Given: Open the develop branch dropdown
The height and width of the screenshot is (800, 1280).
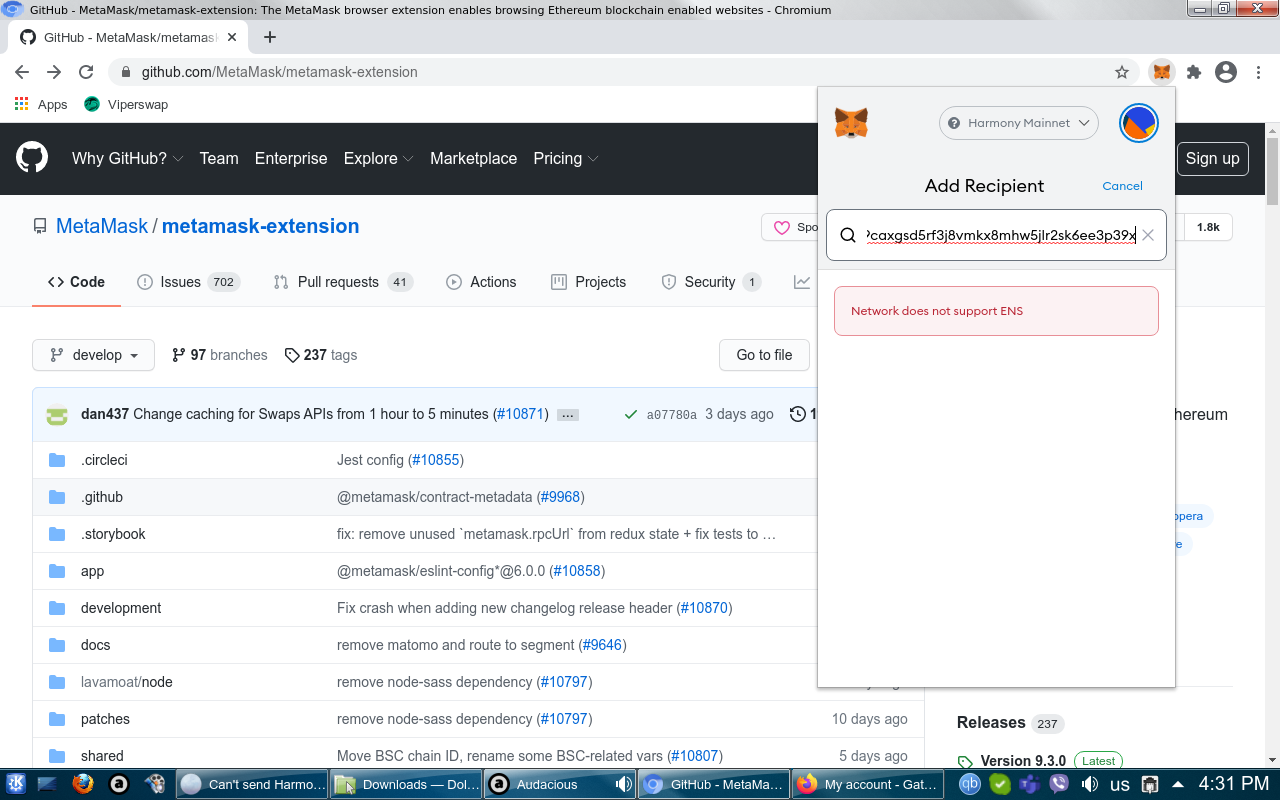Looking at the screenshot, I should click(93, 355).
